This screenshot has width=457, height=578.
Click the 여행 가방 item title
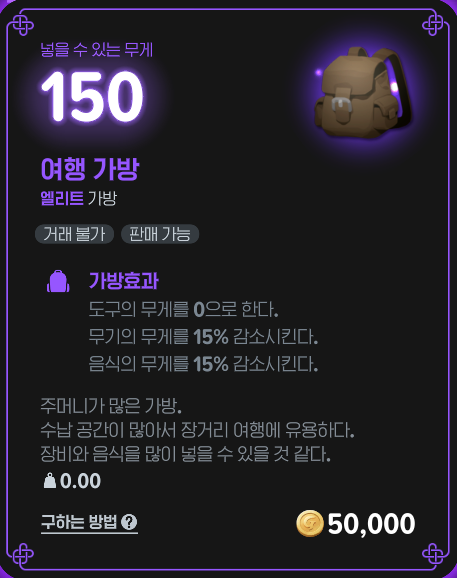(90, 169)
